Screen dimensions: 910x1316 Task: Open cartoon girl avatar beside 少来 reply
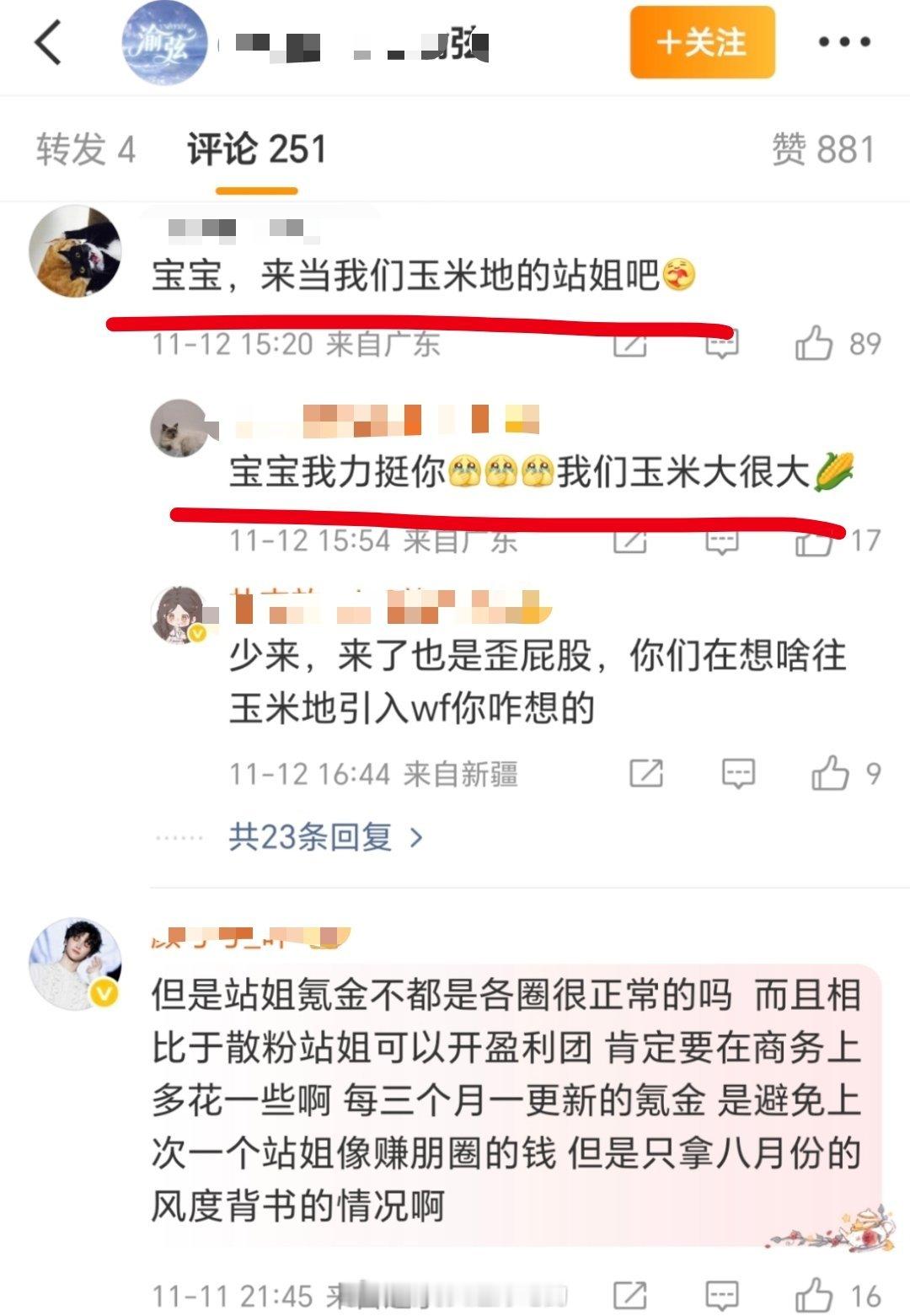pyautogui.click(x=179, y=615)
